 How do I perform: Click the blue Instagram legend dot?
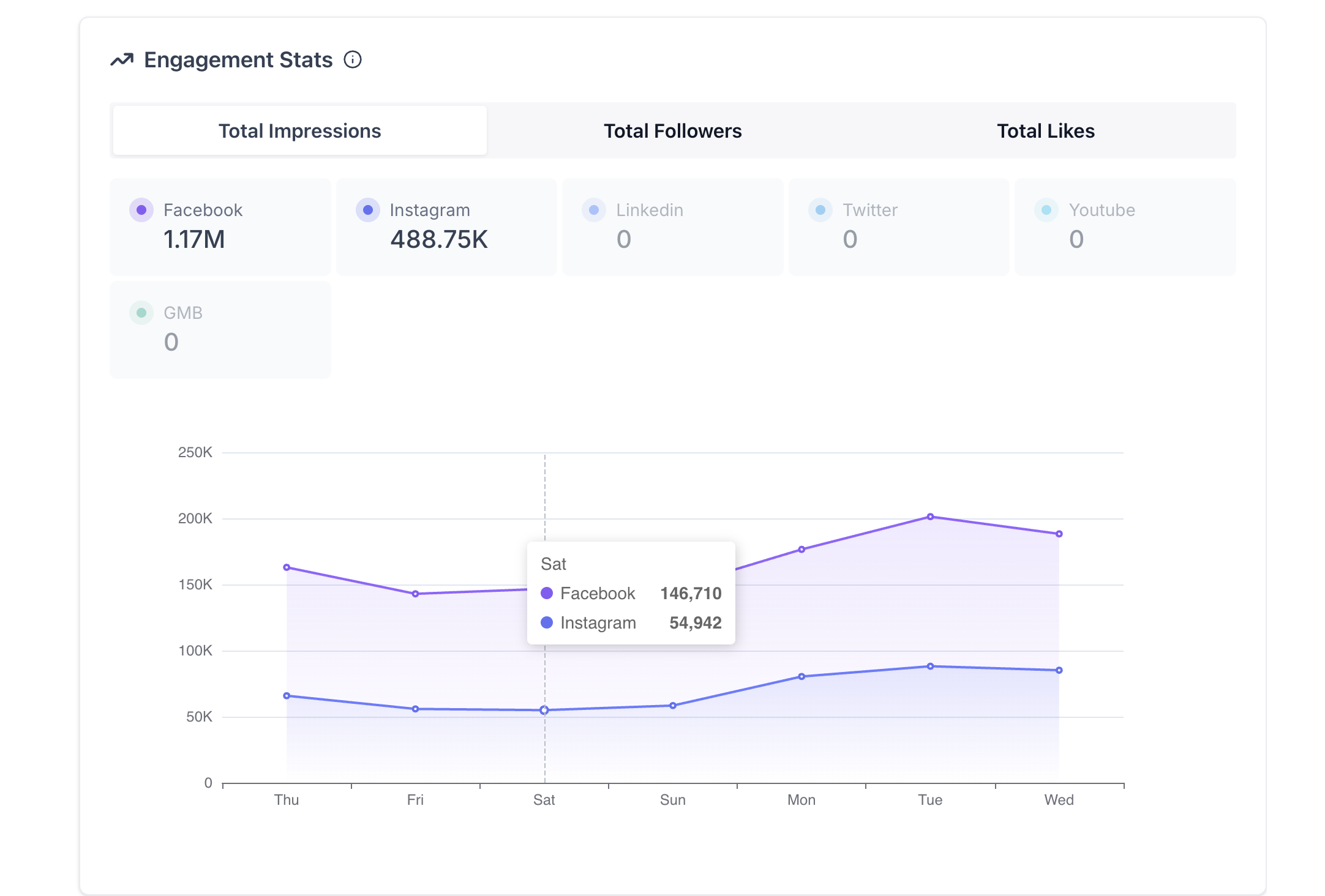368,210
